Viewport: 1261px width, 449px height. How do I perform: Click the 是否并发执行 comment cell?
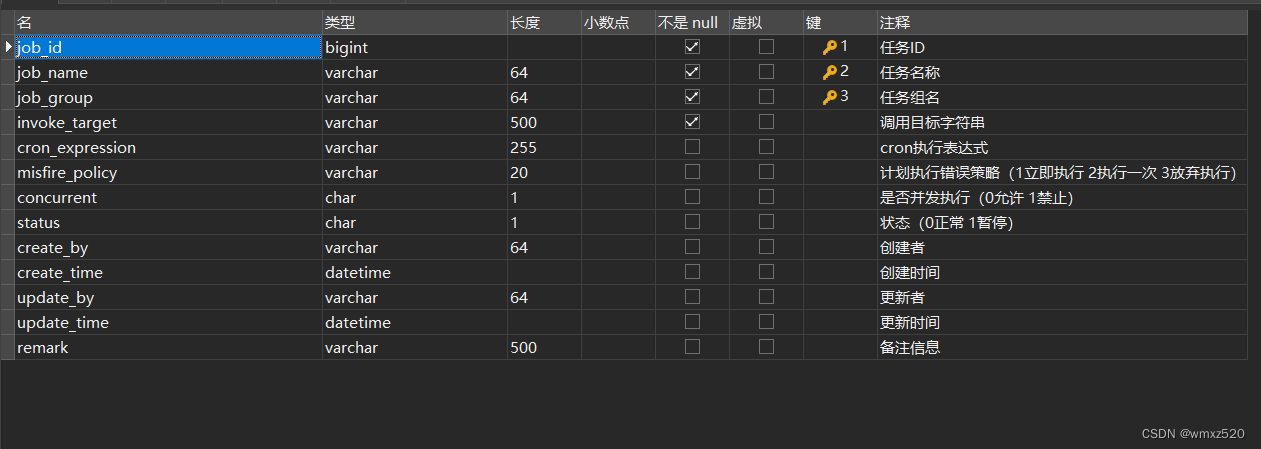point(1062,197)
